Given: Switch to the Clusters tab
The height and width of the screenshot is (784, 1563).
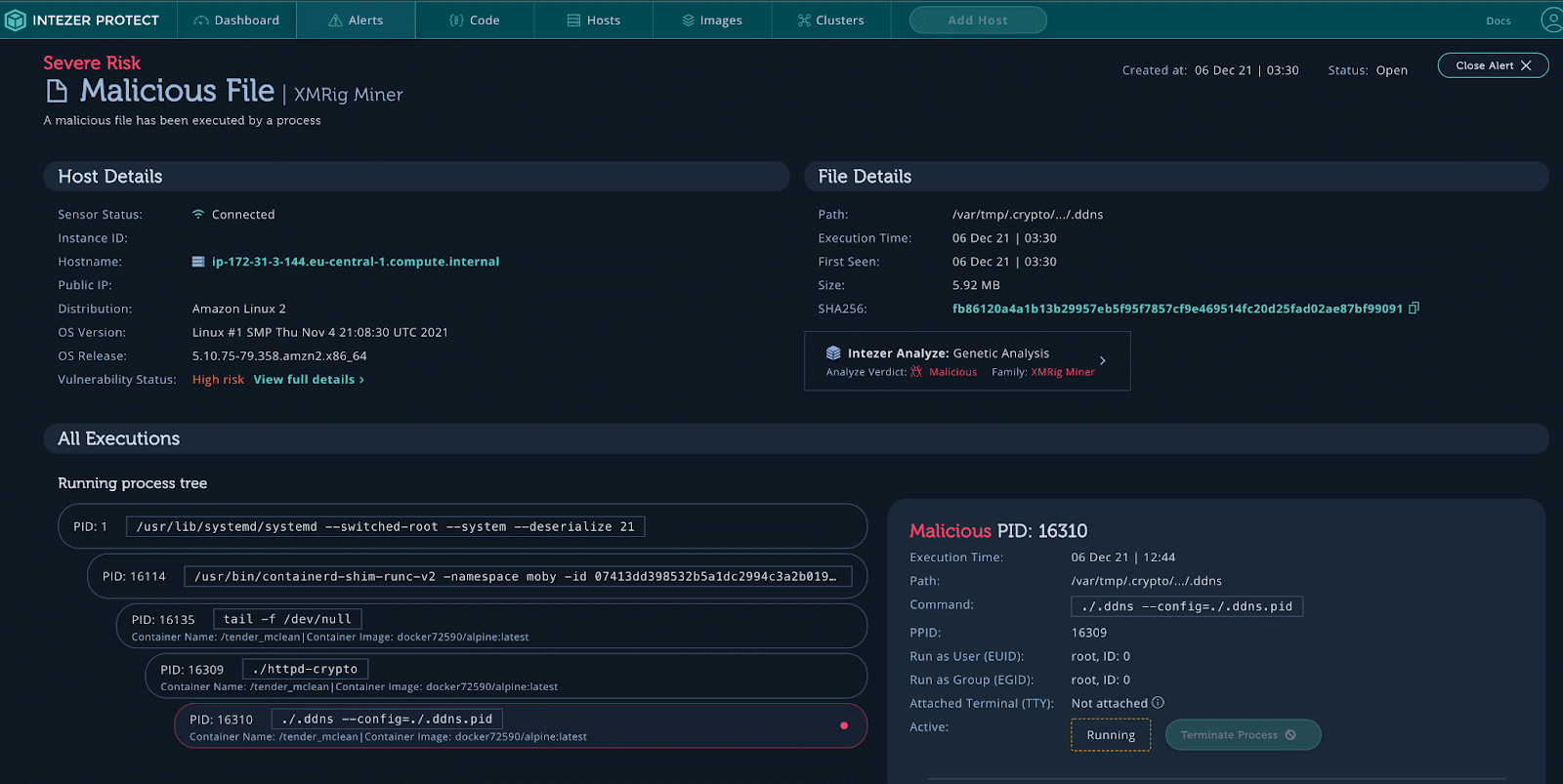Looking at the screenshot, I should tap(831, 20).
